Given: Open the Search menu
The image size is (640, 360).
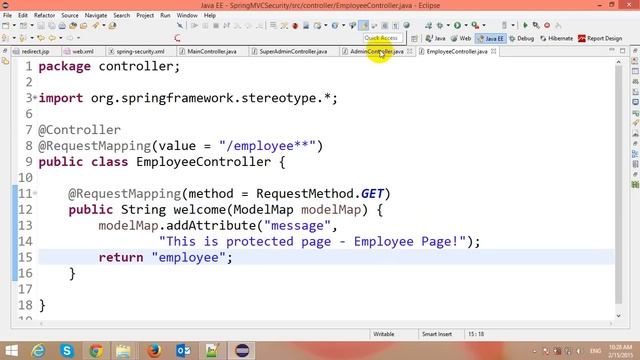Looking at the screenshot, I should tap(122, 15).
